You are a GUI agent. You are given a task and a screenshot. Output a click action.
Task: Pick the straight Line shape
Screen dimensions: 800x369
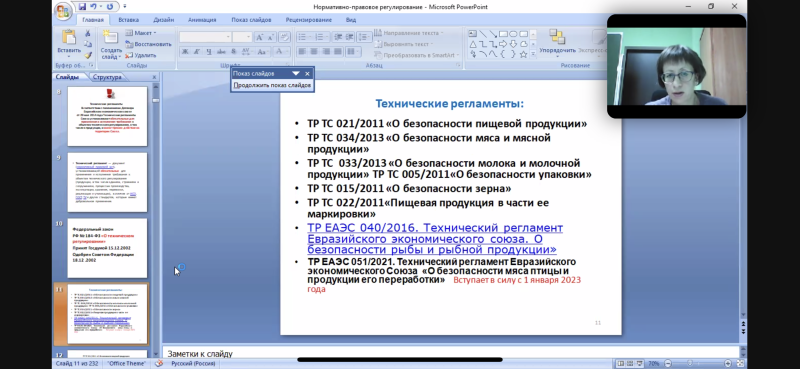click(483, 34)
